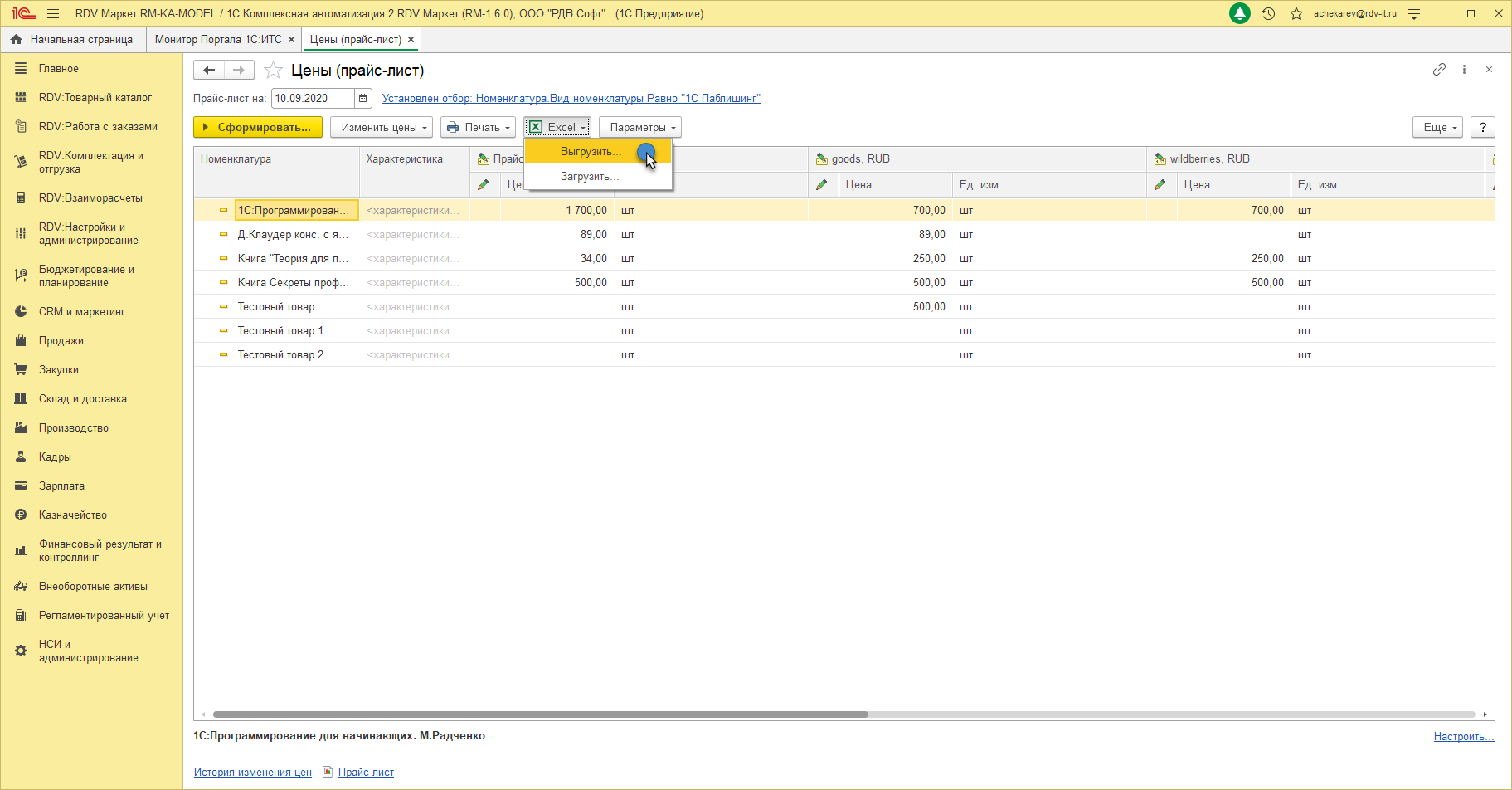Screen dimensions: 1512x790
Task: Switch to Монитор Портала 1С:ИТС tab
Action: [x=218, y=40]
